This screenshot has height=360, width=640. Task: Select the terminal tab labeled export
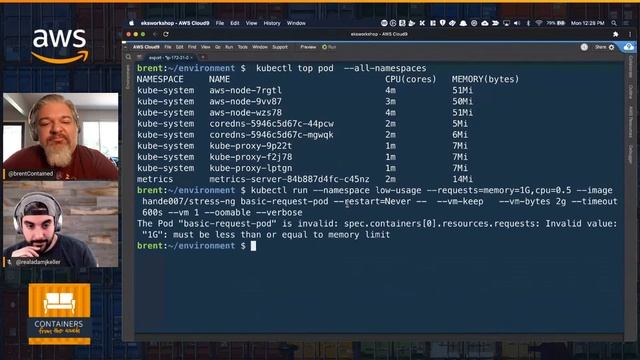pos(171,58)
